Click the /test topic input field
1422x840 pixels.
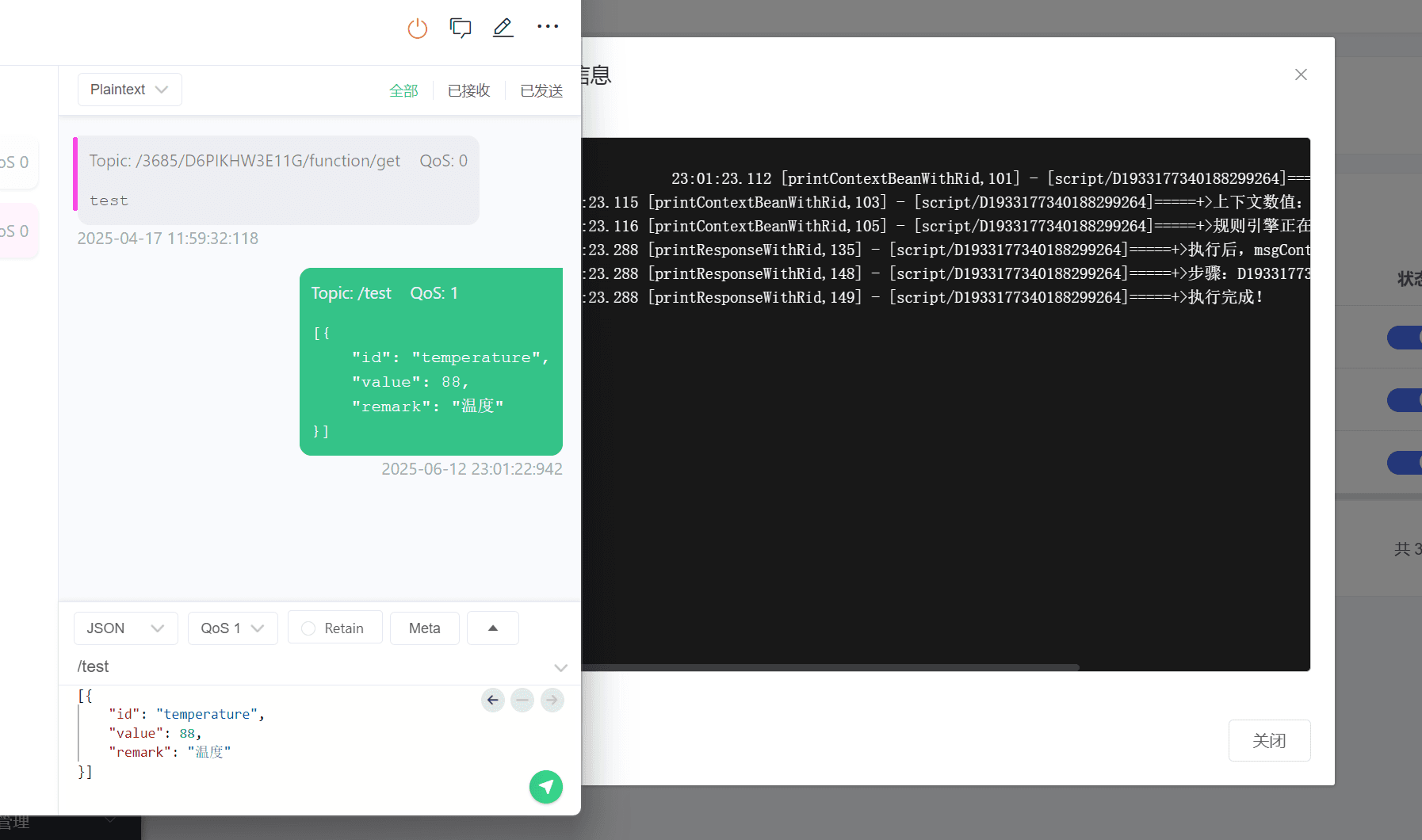click(x=314, y=666)
